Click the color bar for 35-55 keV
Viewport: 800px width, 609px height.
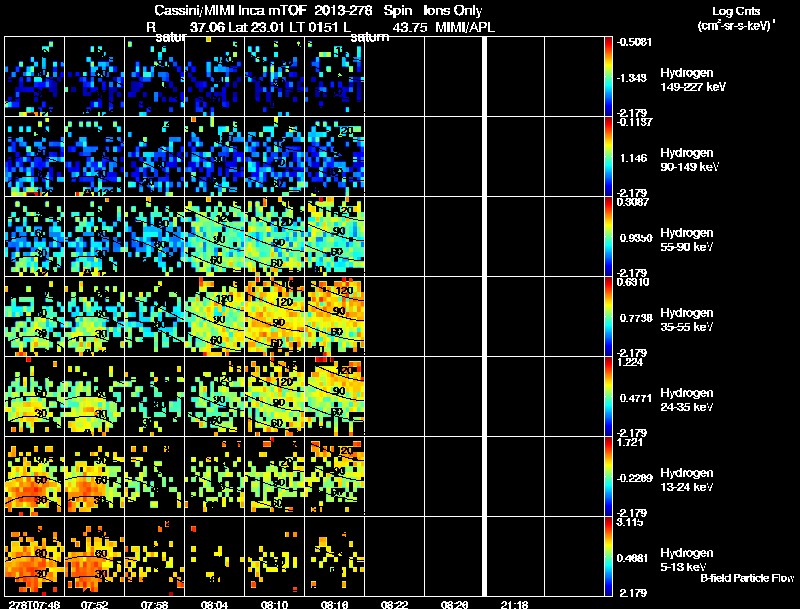point(608,317)
